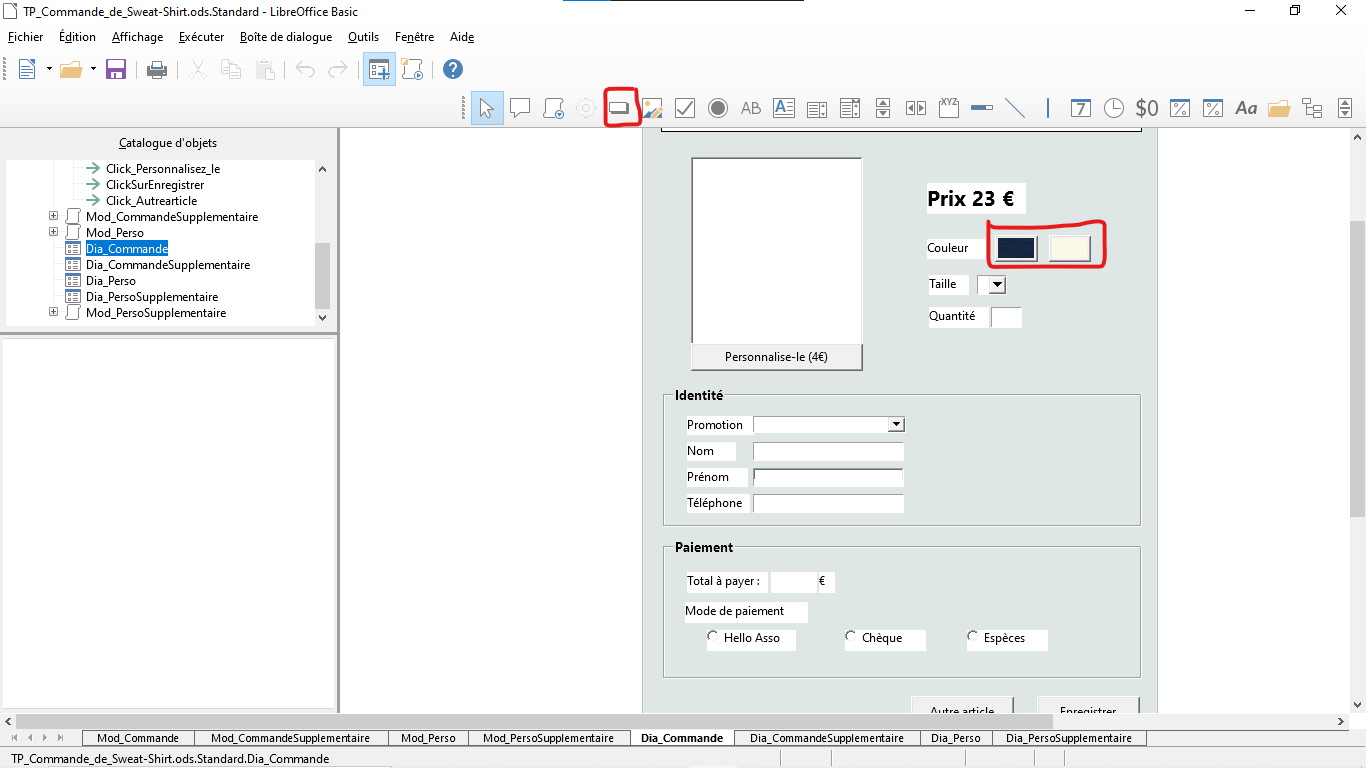Expand the Mod_Perso tree node

(53, 232)
